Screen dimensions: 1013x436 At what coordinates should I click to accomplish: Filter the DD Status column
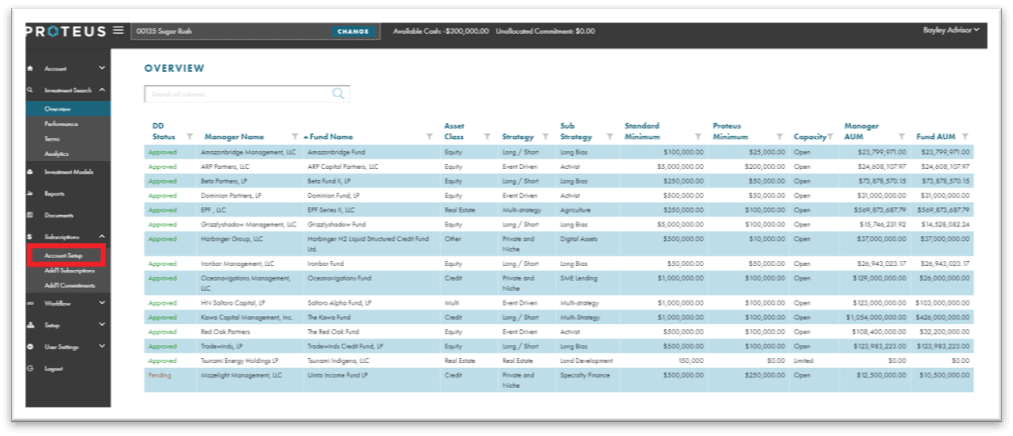pyautogui.click(x=189, y=137)
